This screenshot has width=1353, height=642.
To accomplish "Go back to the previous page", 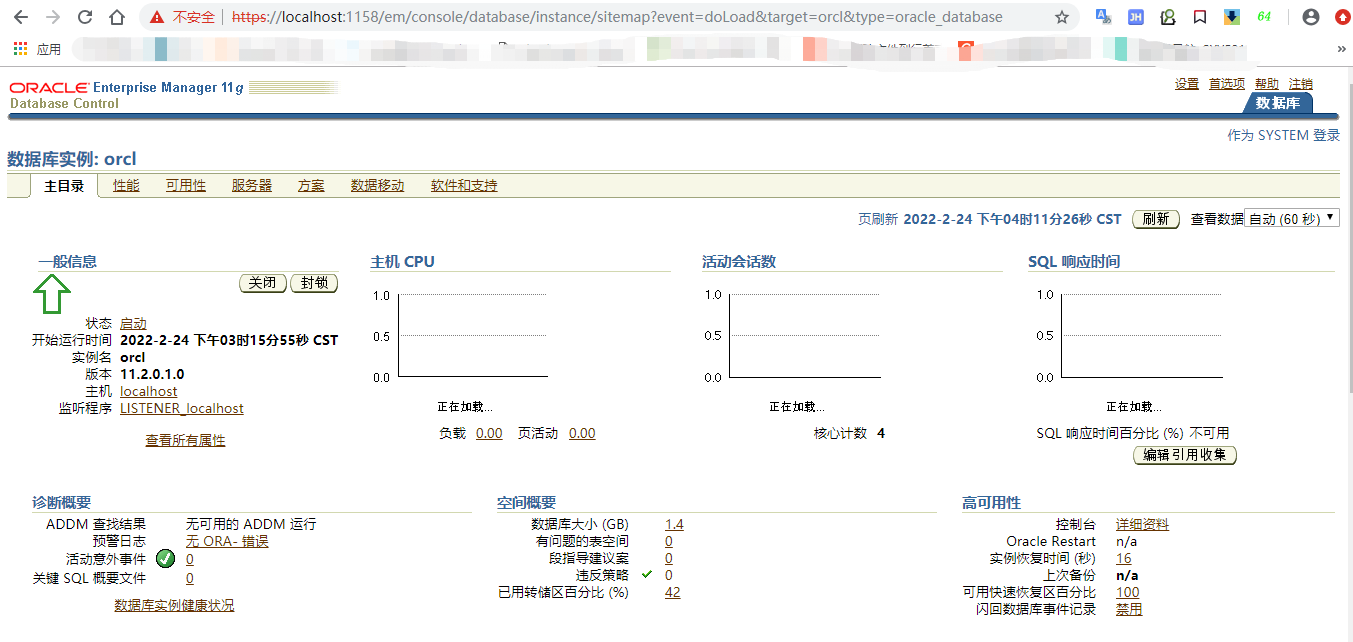I will pyautogui.click(x=22, y=17).
